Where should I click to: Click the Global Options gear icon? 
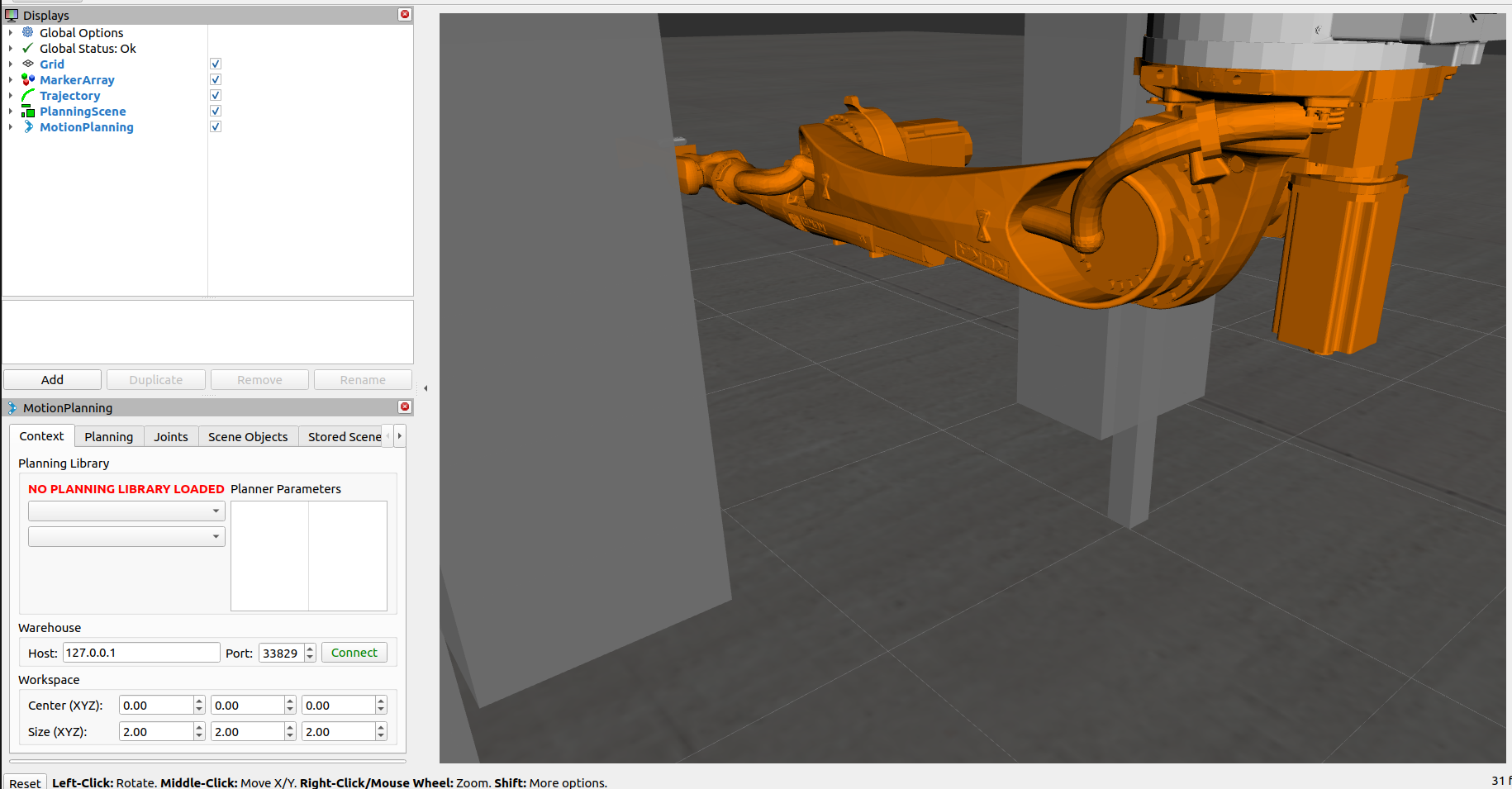[x=27, y=32]
